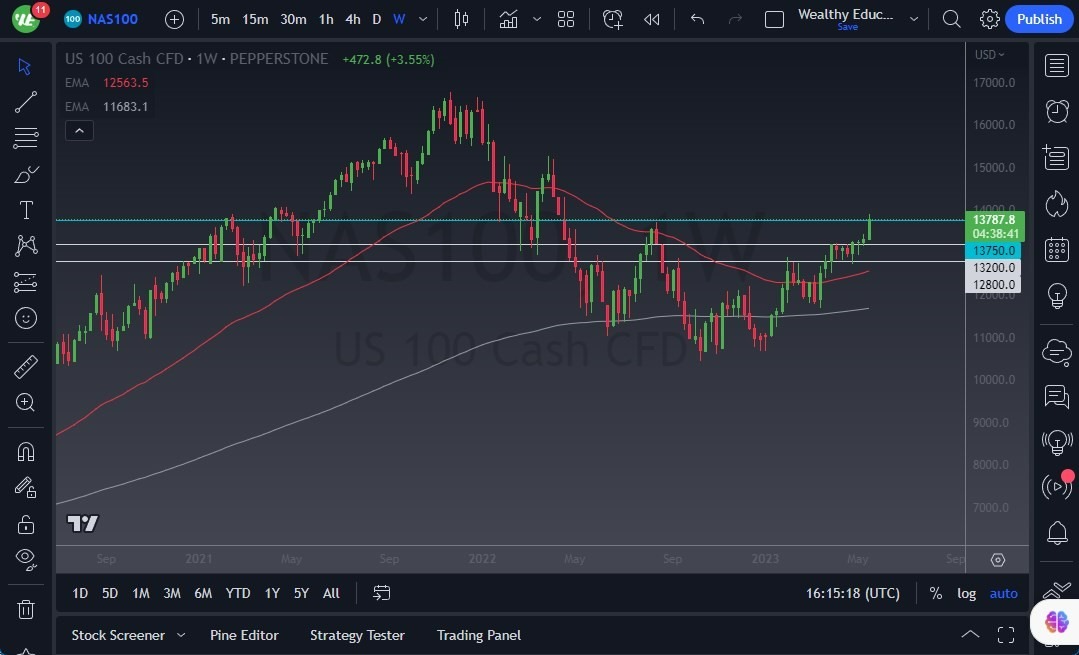This screenshot has width=1079, height=655.
Task: Select the Trend Line drawing tool
Action: click(x=25, y=102)
